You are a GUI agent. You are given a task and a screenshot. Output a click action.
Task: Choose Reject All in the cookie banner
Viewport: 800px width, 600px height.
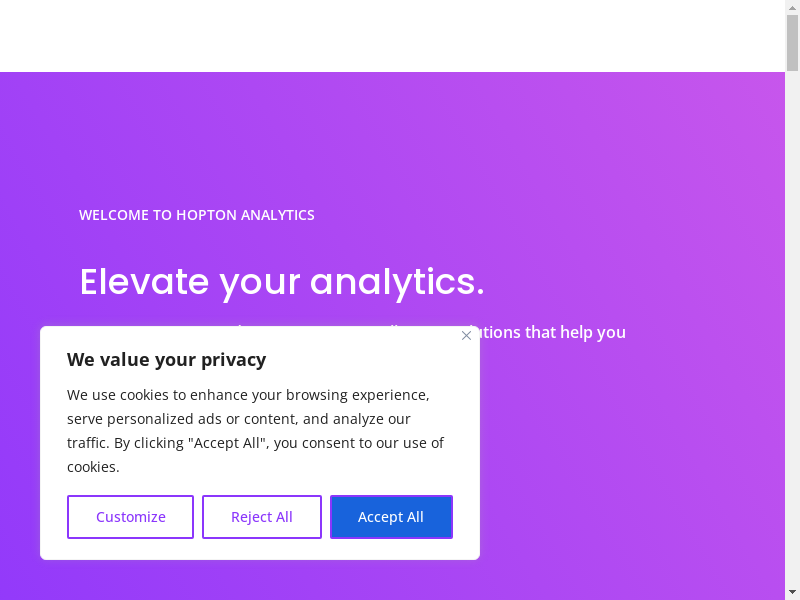(x=262, y=517)
